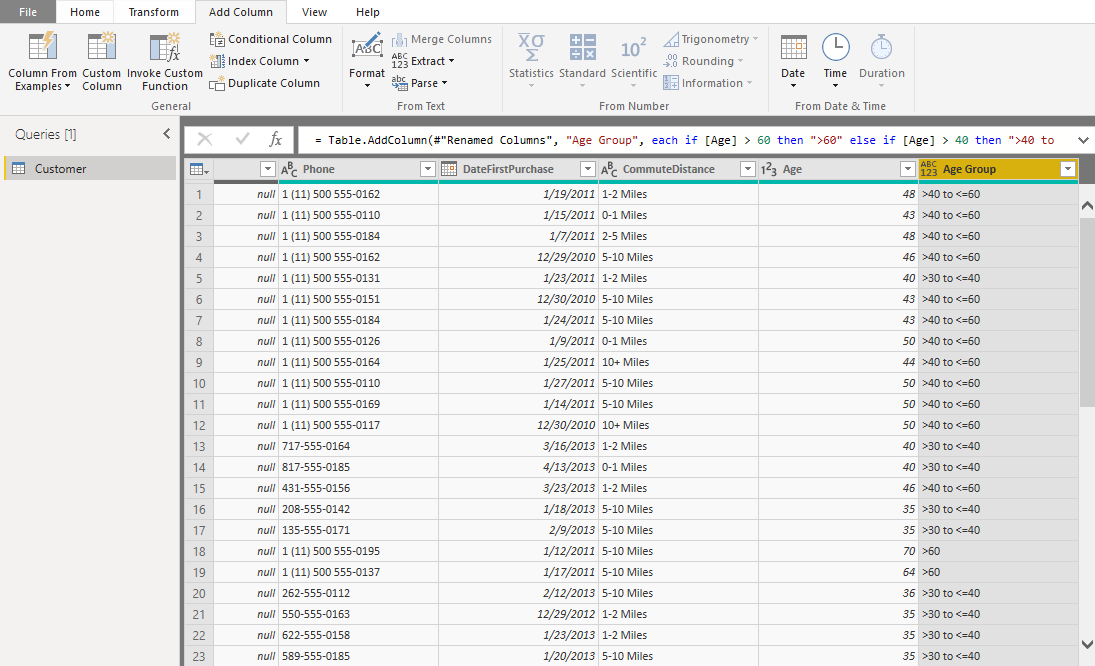Viewport: 1095px width, 666px height.
Task: Open the Help tab
Action: (367, 12)
